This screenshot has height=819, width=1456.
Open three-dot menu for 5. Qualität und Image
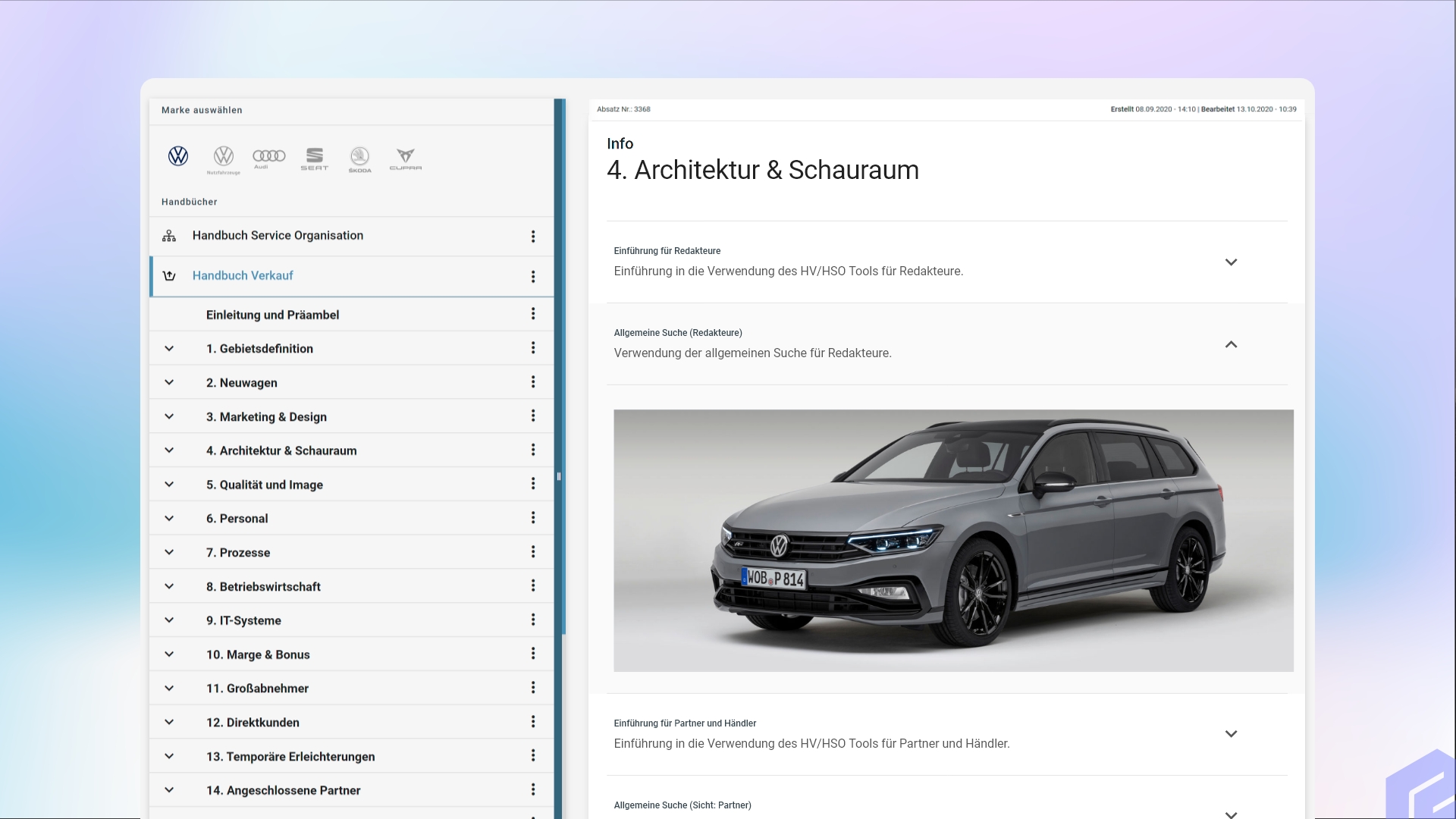pyautogui.click(x=533, y=484)
